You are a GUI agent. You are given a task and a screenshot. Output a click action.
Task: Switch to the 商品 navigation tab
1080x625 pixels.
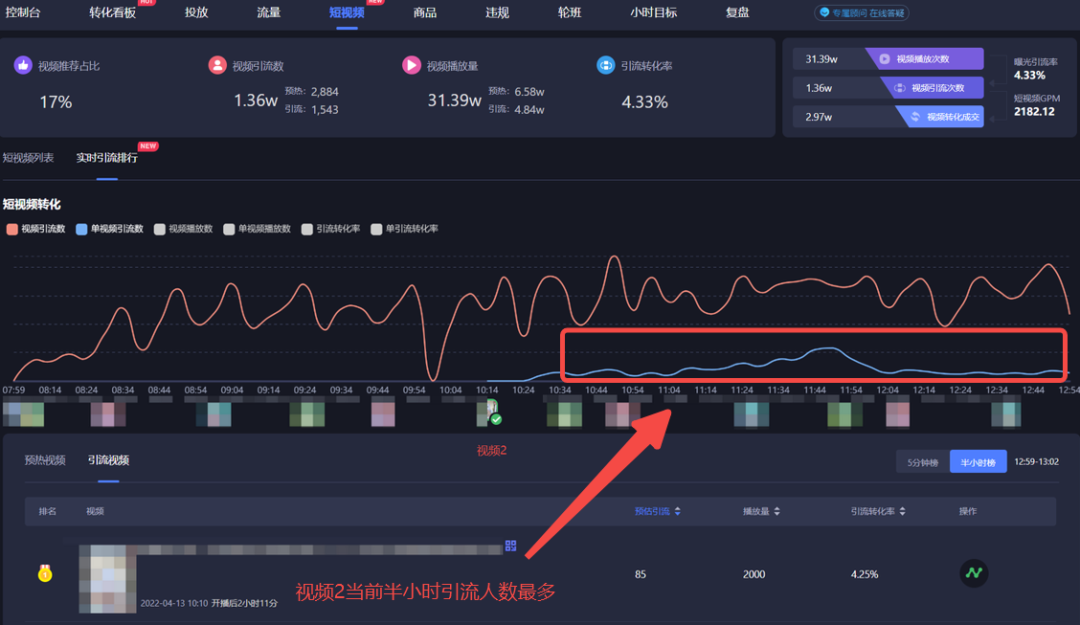pyautogui.click(x=424, y=12)
